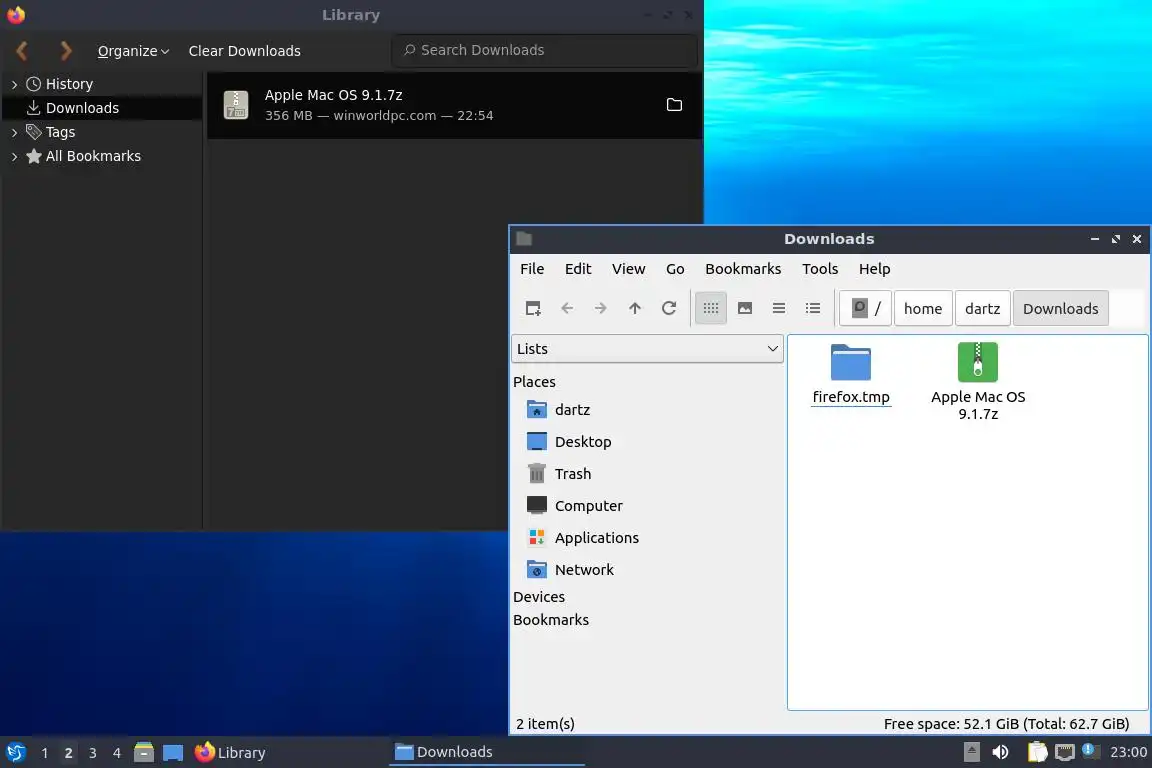Switch to virtual desktop 4
This screenshot has height=768, width=1152.
tap(116, 753)
